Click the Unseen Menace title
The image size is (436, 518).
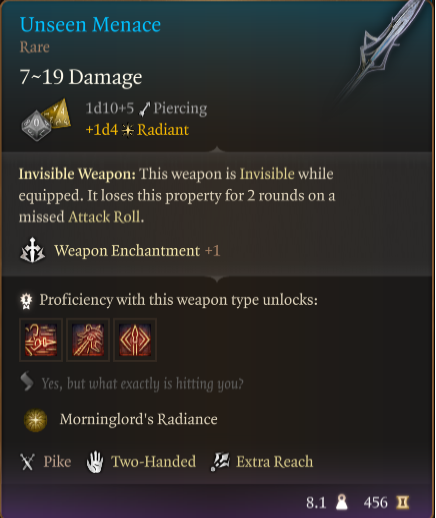click(90, 25)
